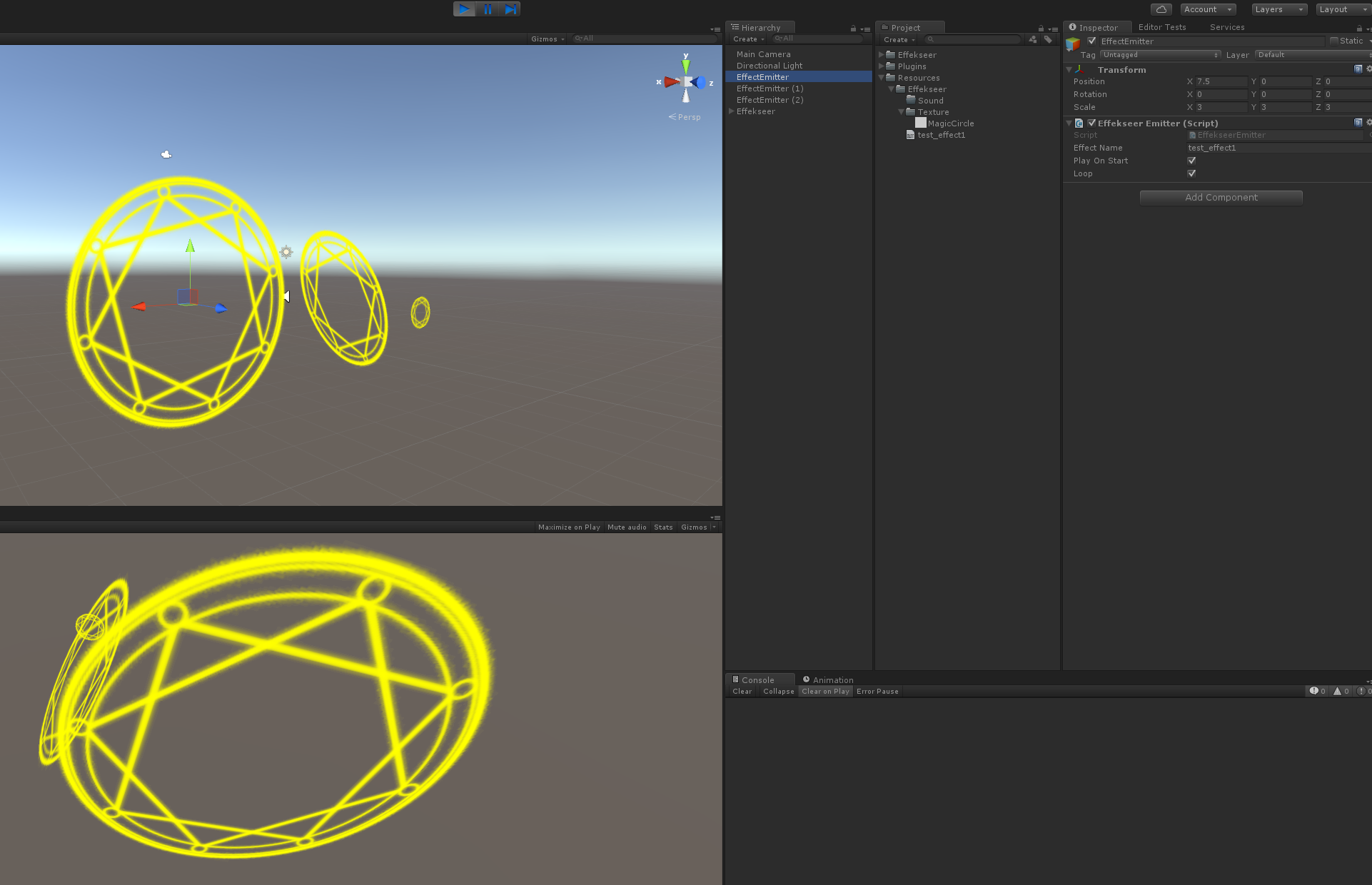Click the Add Component button
The width and height of the screenshot is (1372, 885).
click(1221, 197)
